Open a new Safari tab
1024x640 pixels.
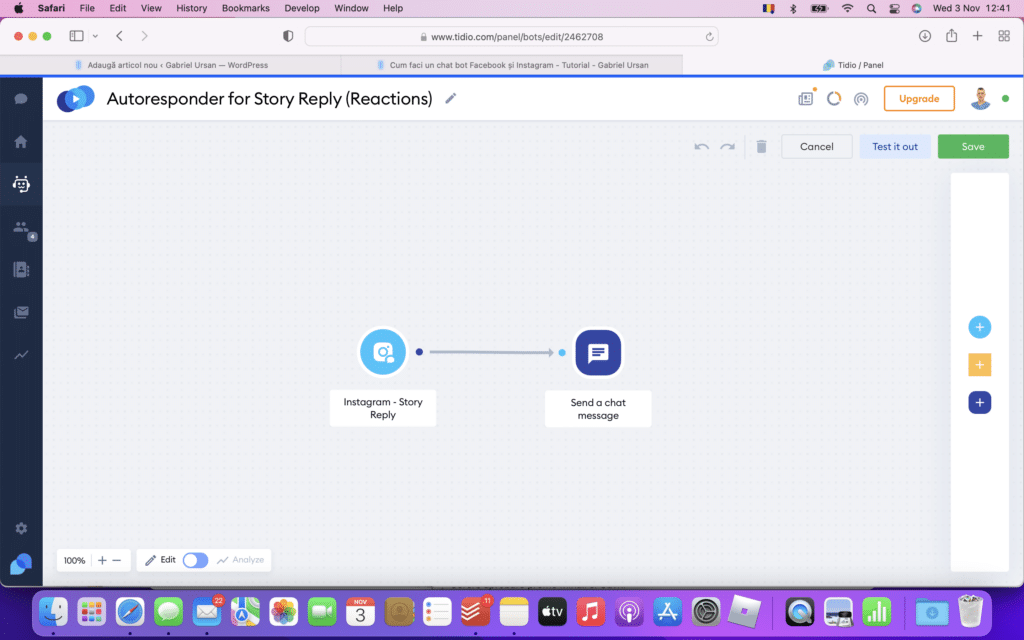978,36
